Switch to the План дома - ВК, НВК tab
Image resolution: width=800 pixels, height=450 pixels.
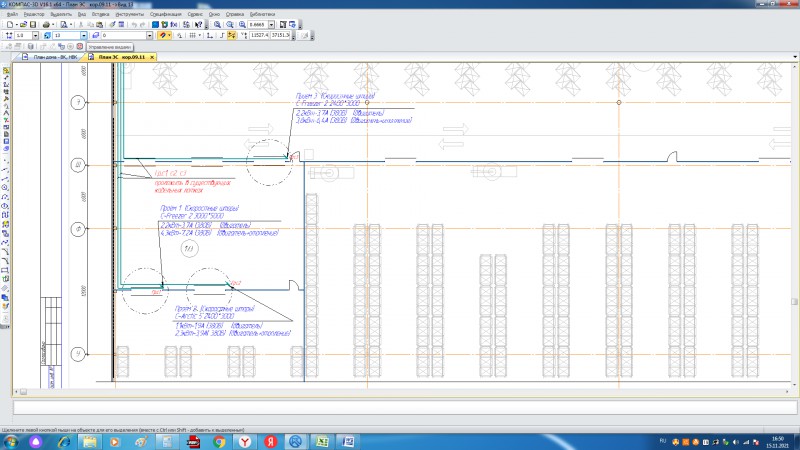click(50, 57)
